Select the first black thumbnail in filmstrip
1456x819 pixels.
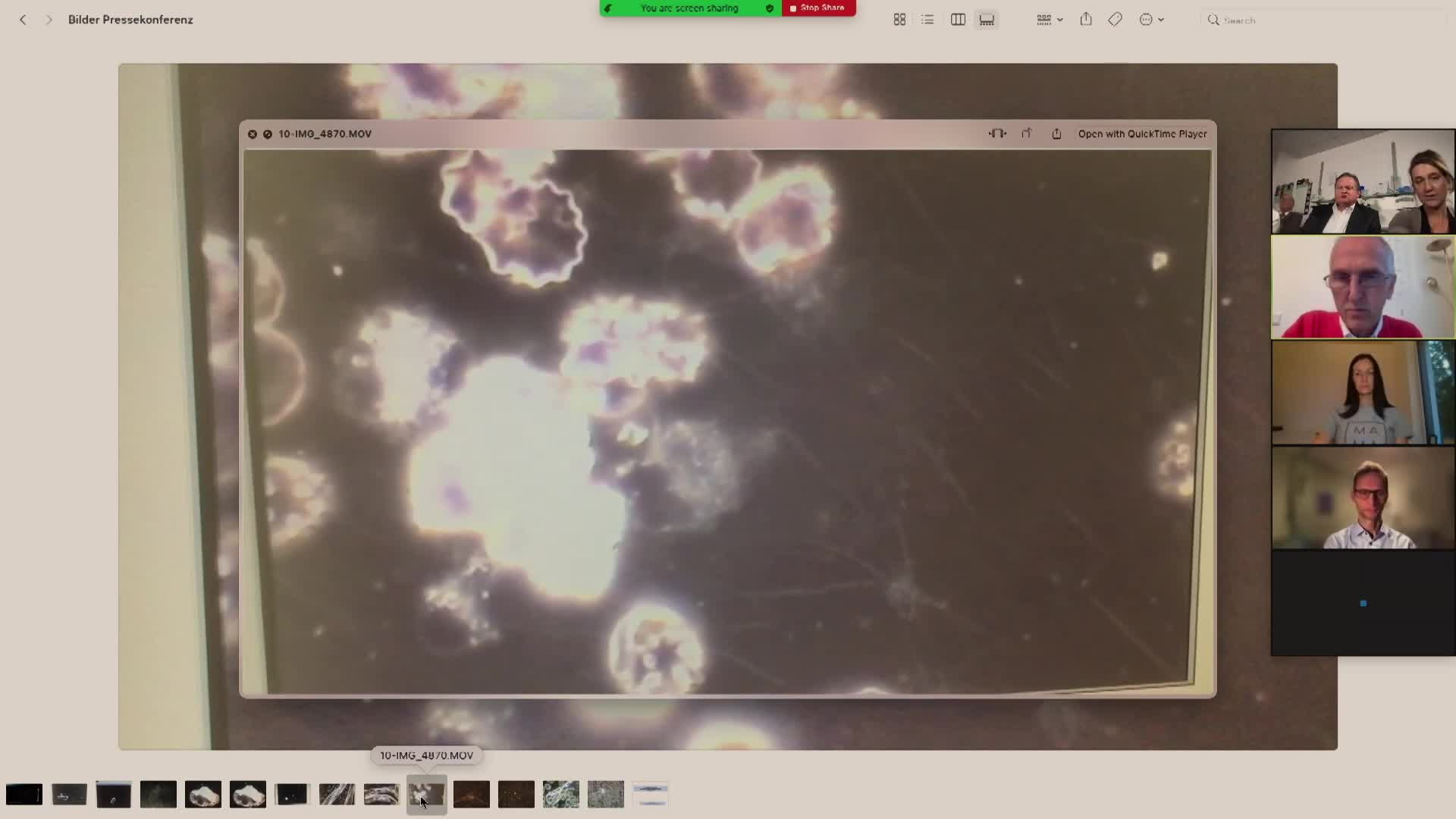click(24, 794)
